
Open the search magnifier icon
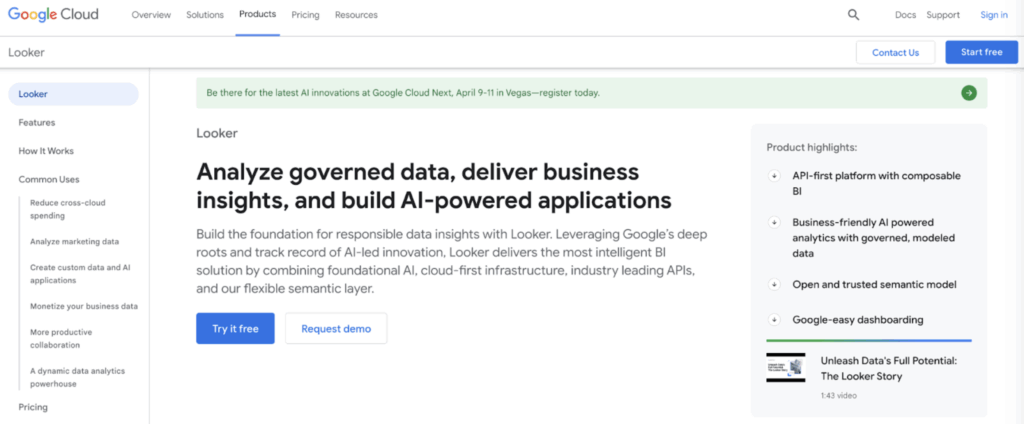click(853, 15)
